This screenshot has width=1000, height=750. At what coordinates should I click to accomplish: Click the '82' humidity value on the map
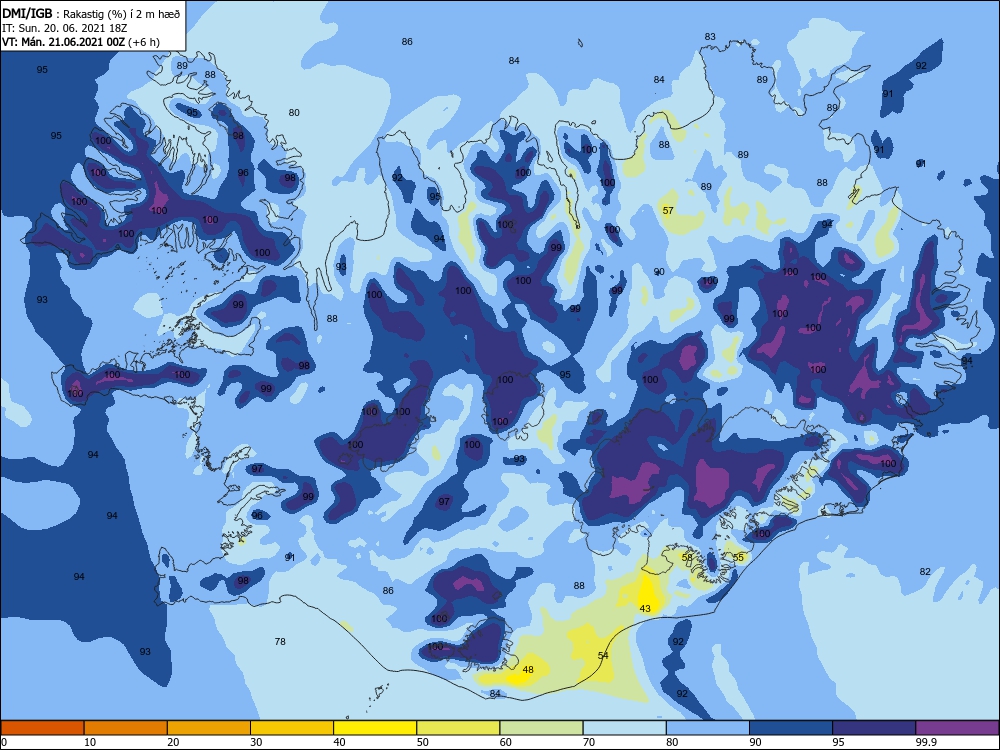coord(925,572)
